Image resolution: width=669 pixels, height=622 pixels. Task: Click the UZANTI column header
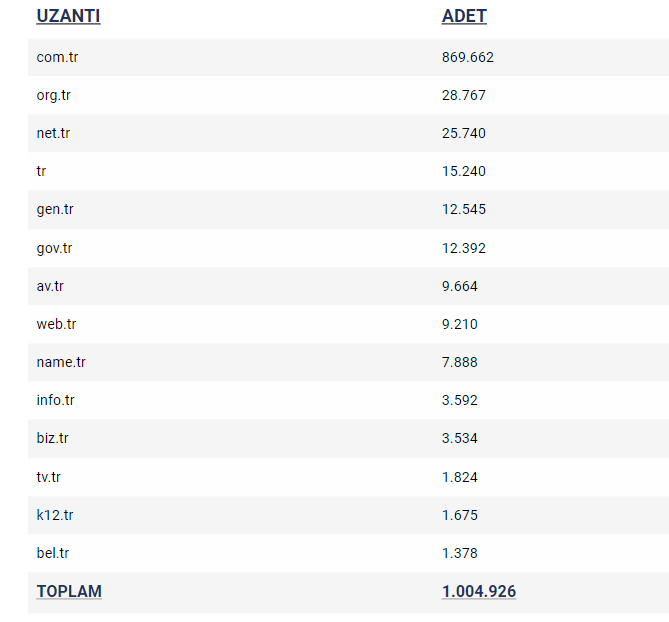68,16
